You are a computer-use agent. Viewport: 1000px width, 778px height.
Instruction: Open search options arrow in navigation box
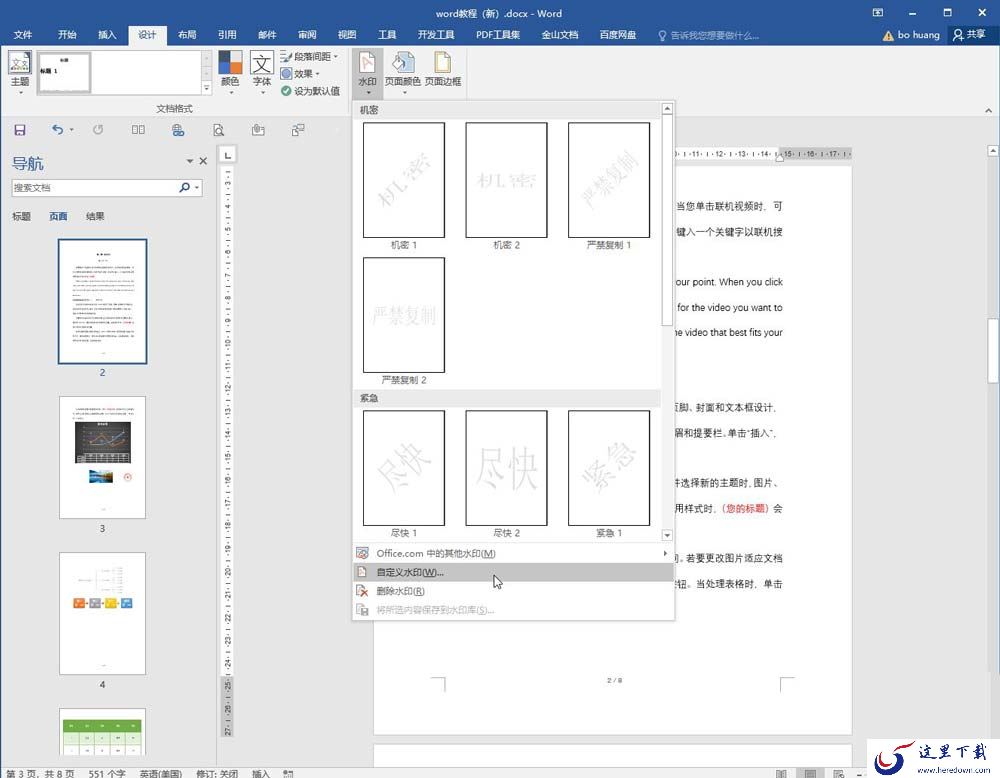click(197, 187)
